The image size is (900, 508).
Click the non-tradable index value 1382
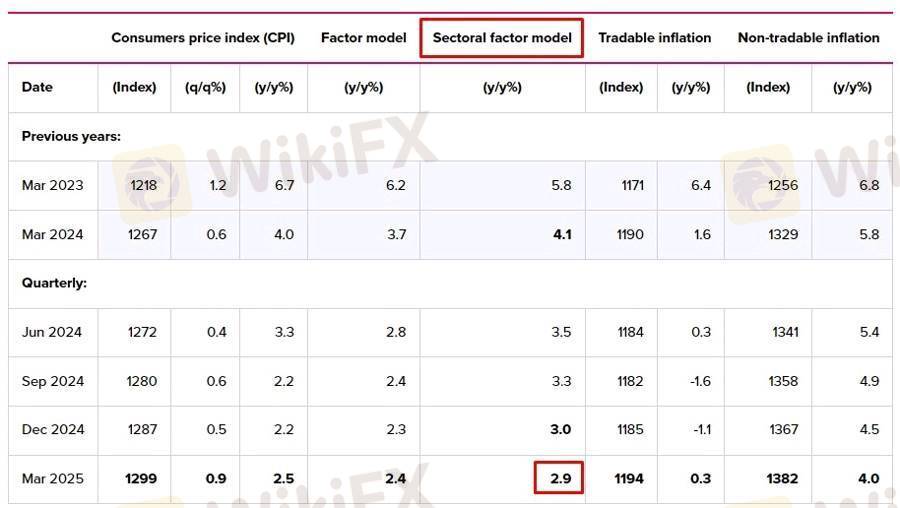point(782,478)
